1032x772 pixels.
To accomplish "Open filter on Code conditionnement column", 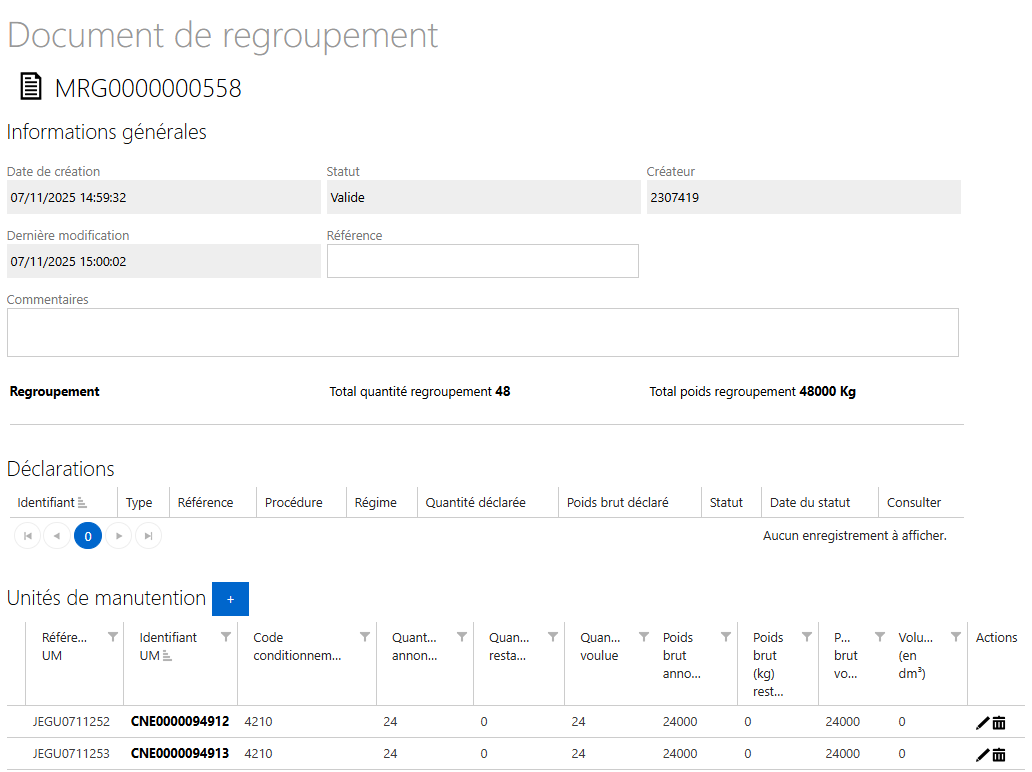I will pos(365,637).
